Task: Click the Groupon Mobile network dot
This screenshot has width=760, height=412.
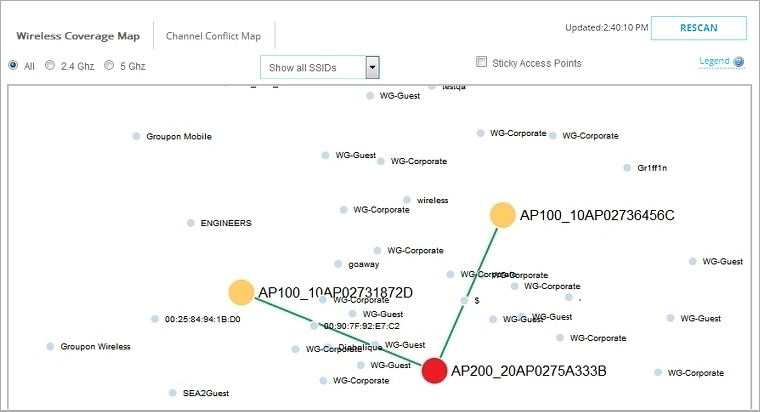Action: pos(136,136)
